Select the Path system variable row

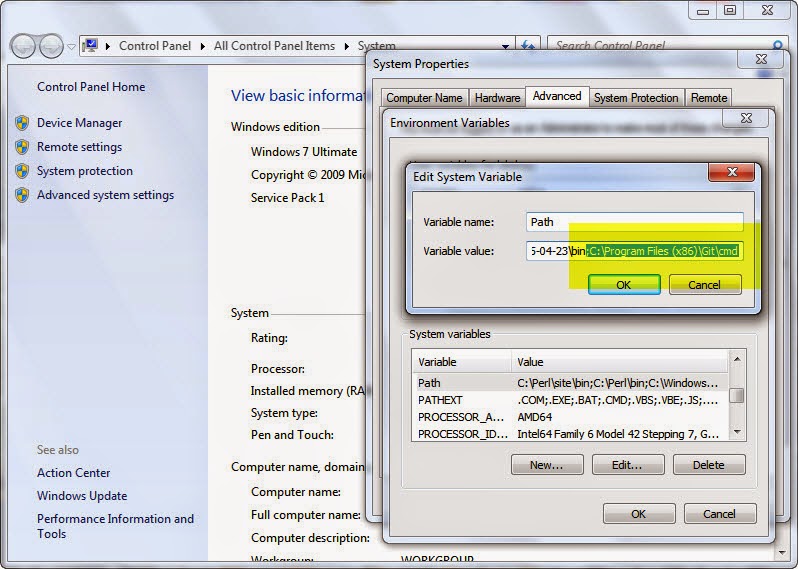pos(569,383)
